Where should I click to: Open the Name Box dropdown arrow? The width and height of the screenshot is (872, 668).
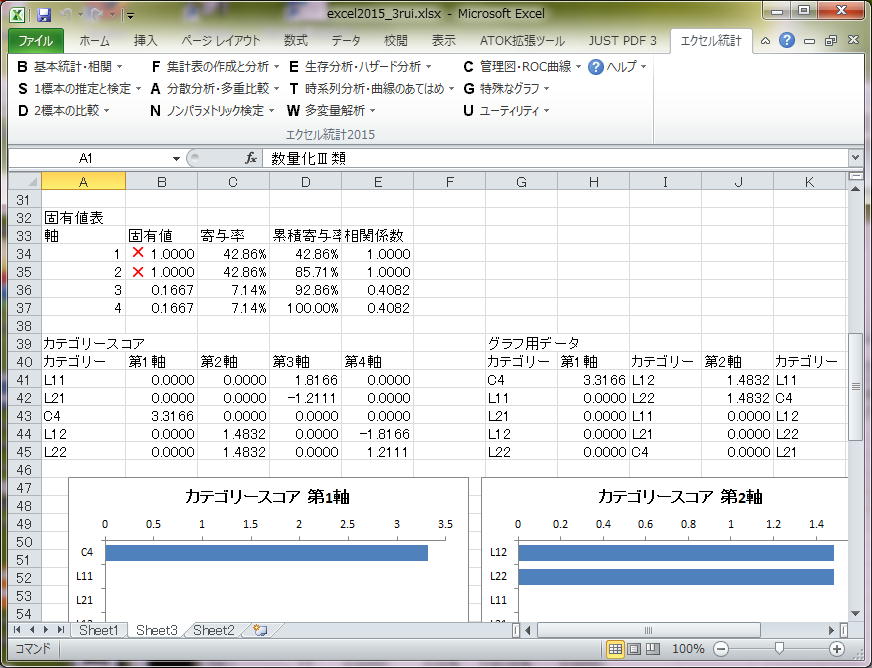176,159
